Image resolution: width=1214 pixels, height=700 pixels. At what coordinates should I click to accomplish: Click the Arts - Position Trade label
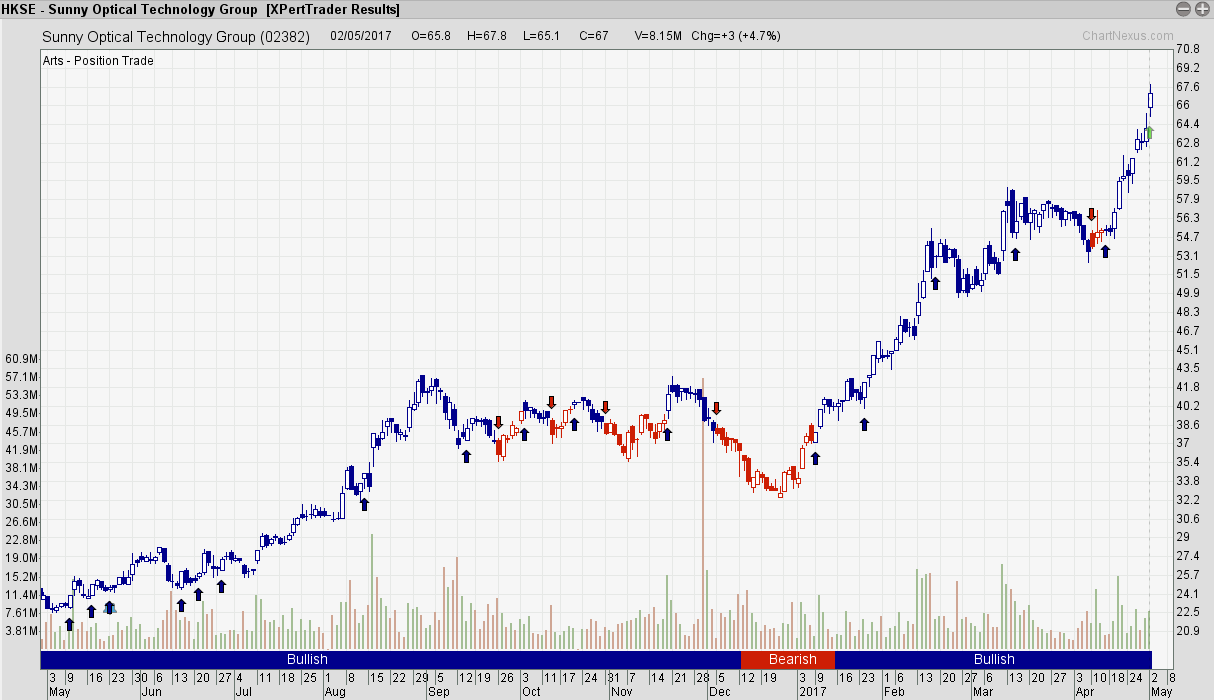97,61
